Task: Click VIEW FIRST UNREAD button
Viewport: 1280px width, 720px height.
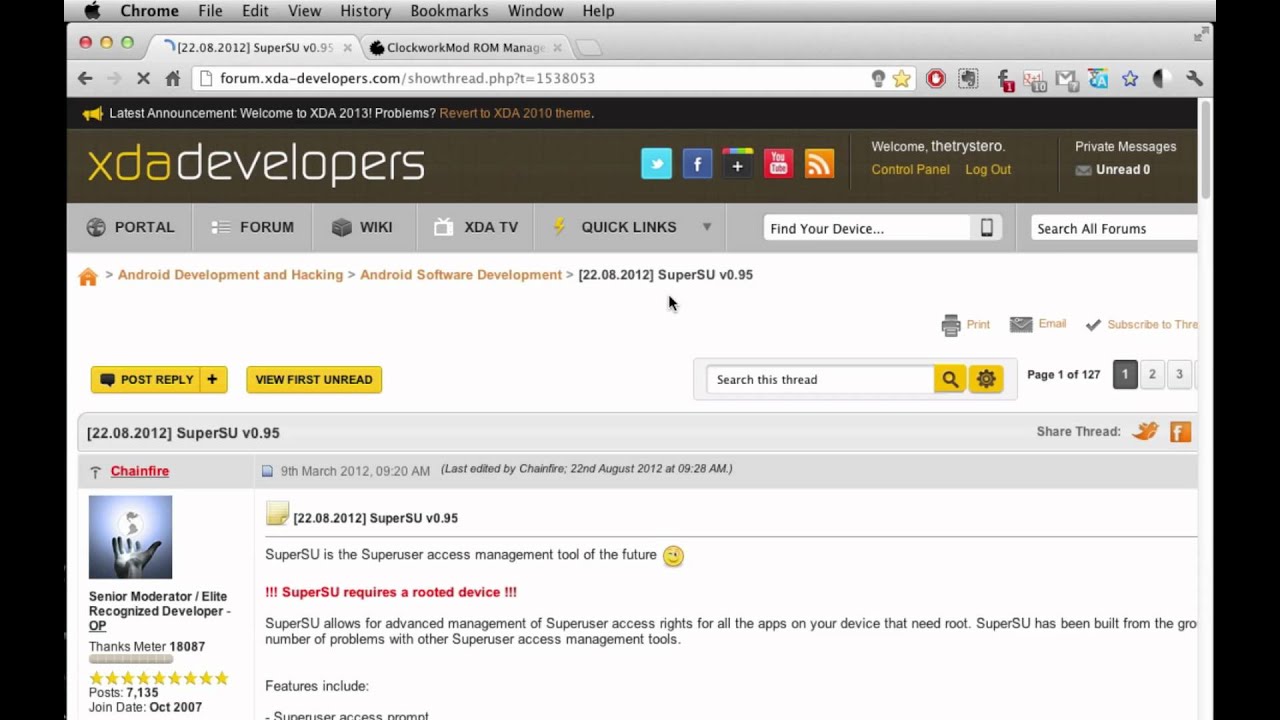Action: pos(314,379)
